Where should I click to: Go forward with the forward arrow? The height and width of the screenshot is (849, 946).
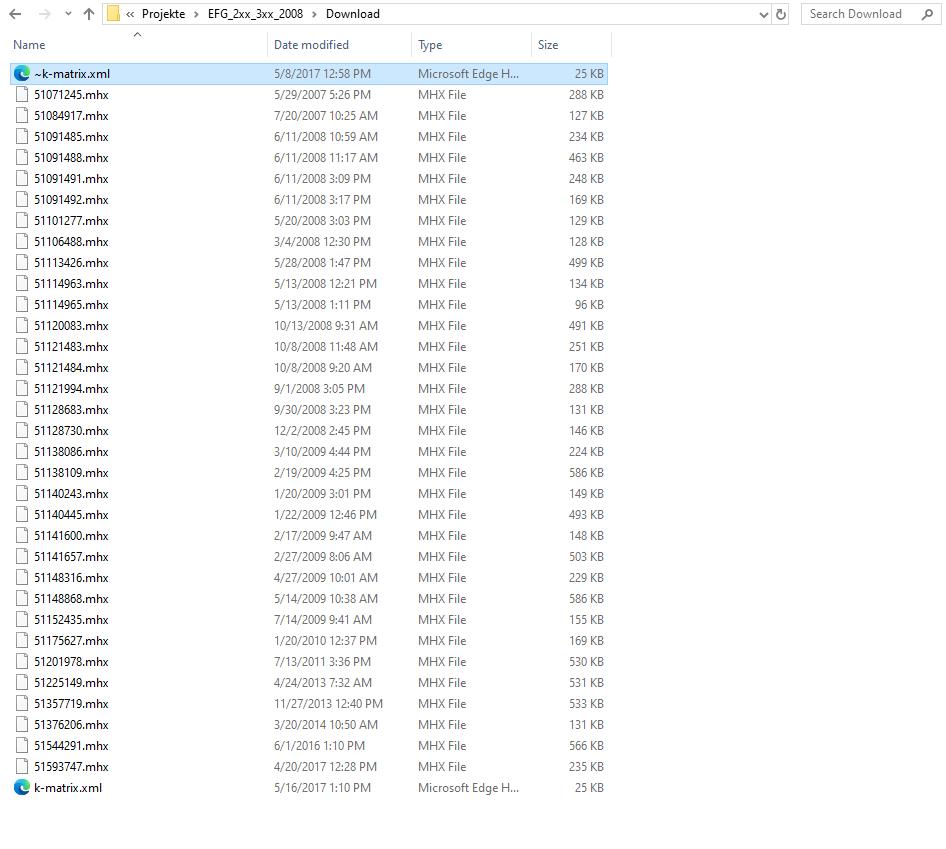coord(45,14)
